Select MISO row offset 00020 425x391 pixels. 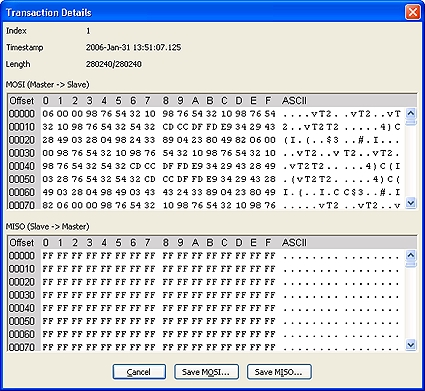coord(22,282)
